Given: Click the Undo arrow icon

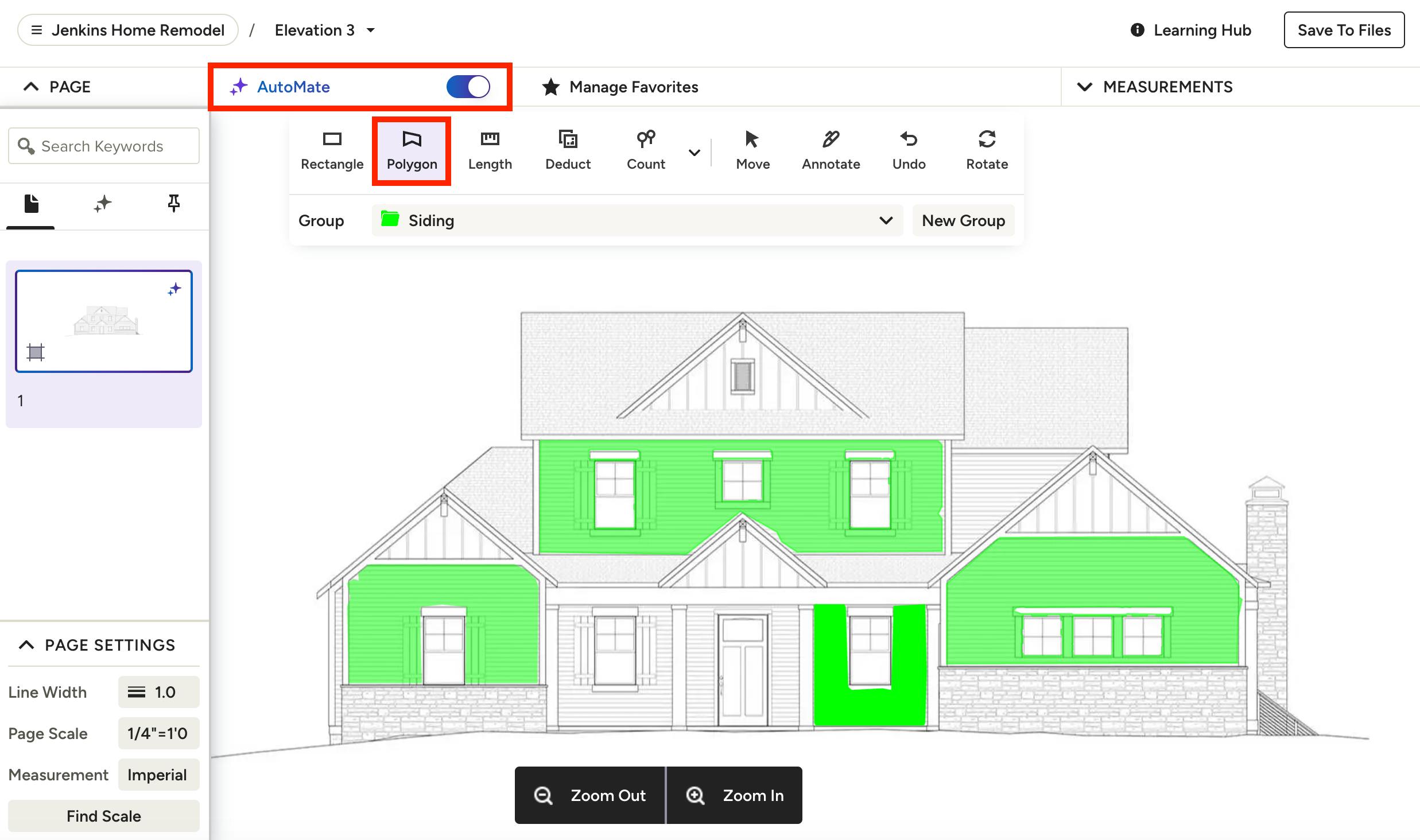Looking at the screenshot, I should 909,139.
